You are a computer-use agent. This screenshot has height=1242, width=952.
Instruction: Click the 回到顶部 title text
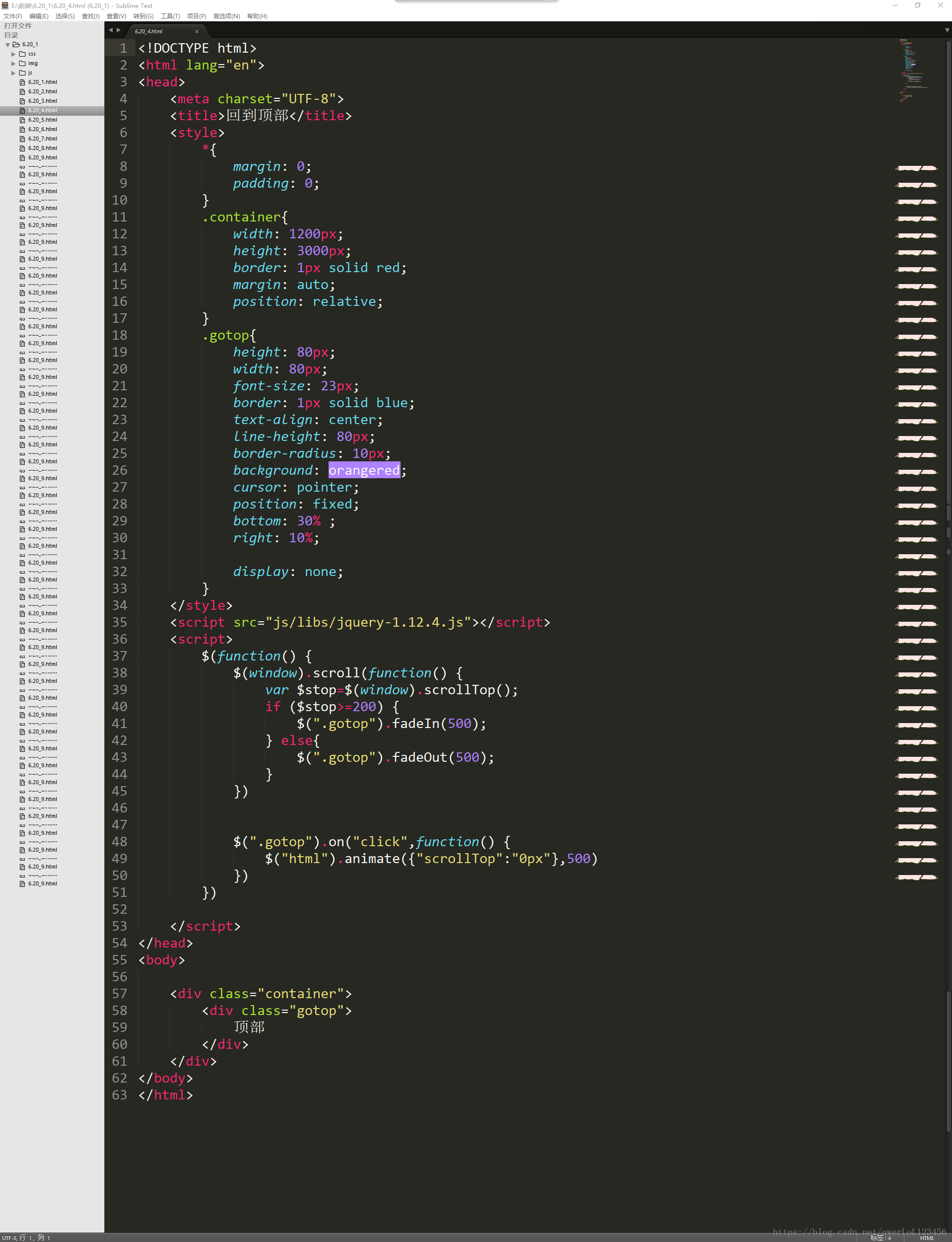(x=258, y=116)
